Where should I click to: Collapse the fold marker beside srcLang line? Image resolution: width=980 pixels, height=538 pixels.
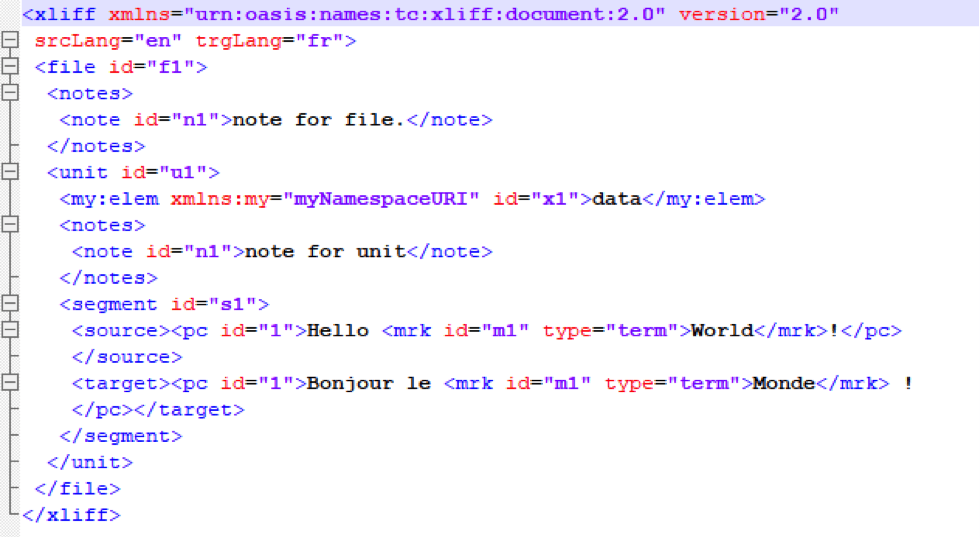(x=10, y=40)
